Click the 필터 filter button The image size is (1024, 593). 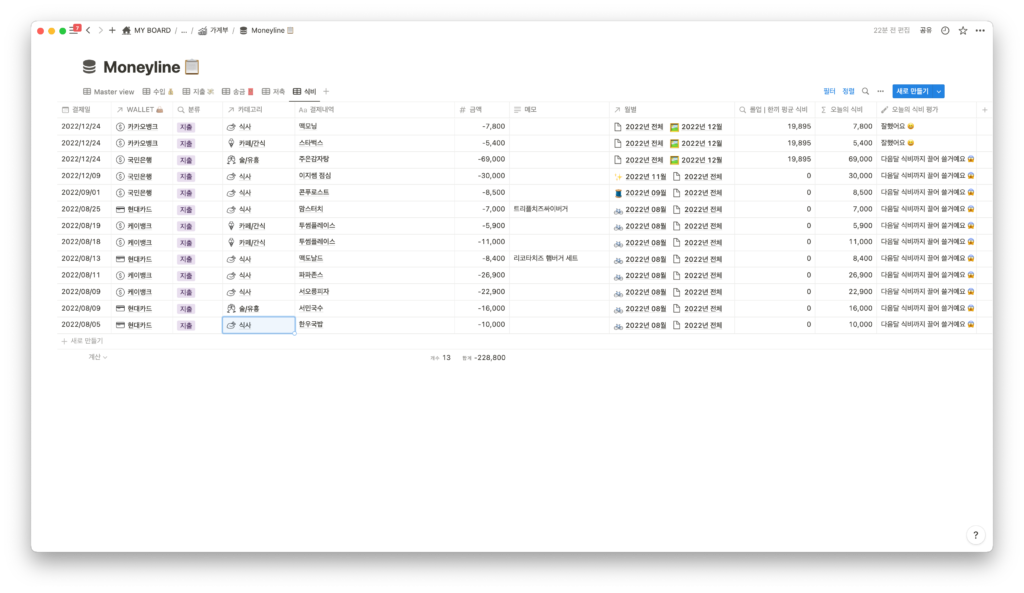click(829, 91)
